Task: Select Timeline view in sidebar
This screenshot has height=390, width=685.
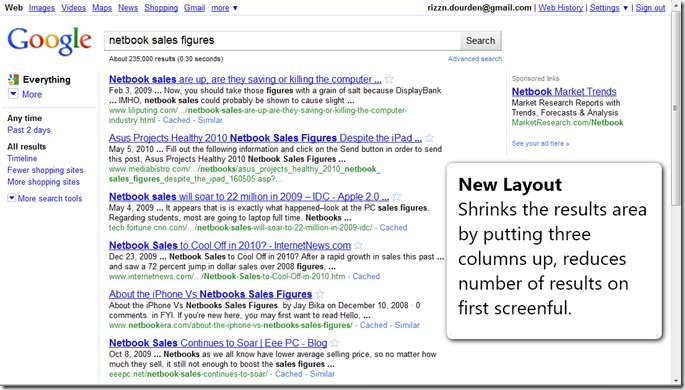Action: (x=22, y=158)
